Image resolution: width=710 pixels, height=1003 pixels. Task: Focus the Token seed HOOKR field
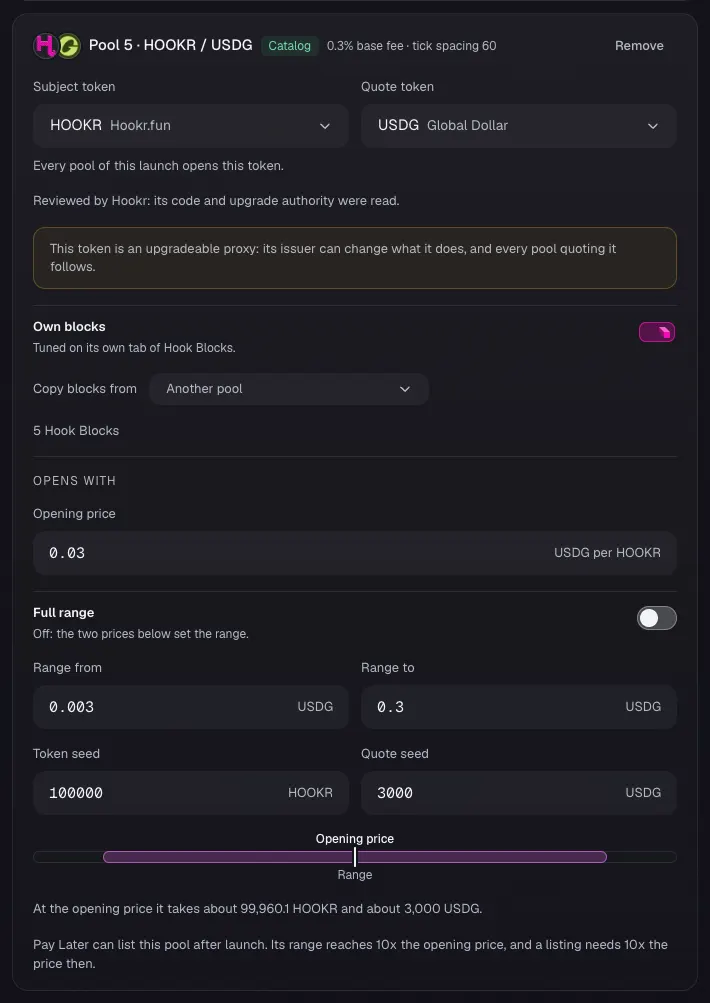click(191, 793)
